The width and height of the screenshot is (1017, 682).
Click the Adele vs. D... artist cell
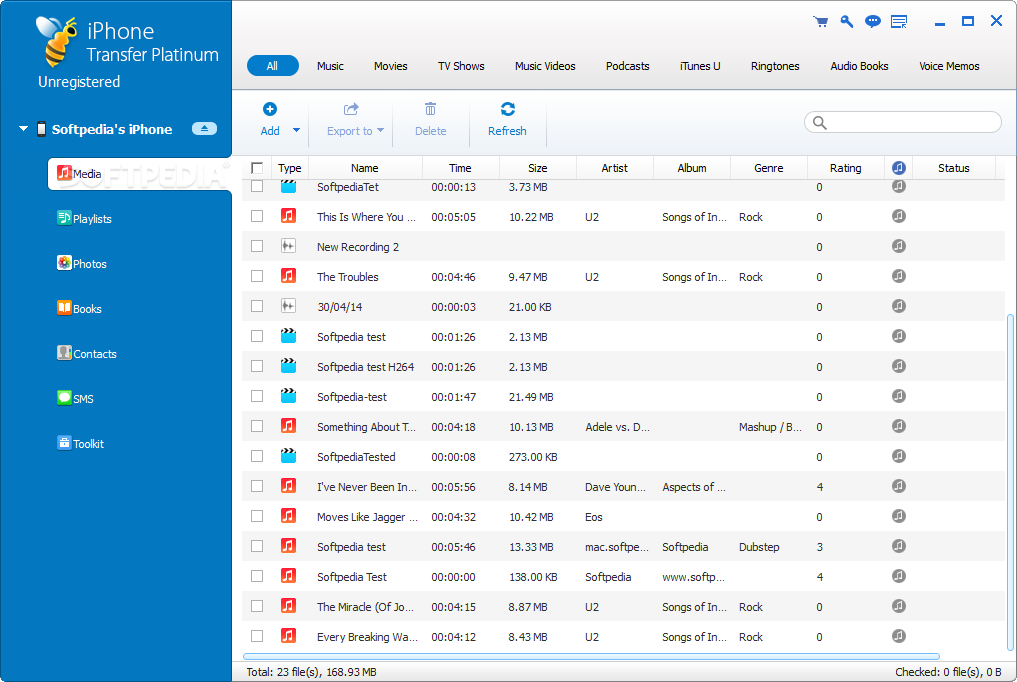click(x=617, y=427)
